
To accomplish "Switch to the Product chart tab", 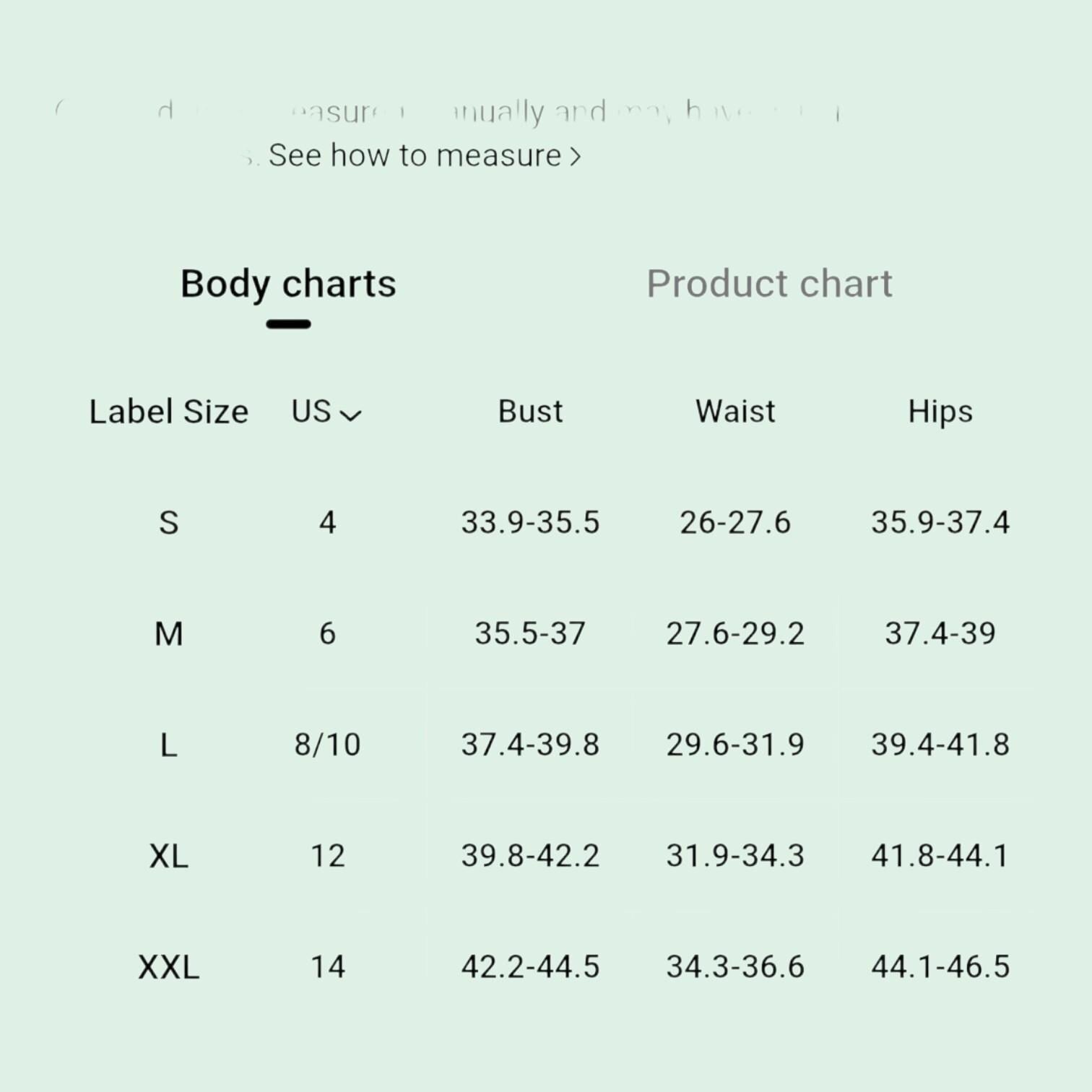I will coord(769,284).
